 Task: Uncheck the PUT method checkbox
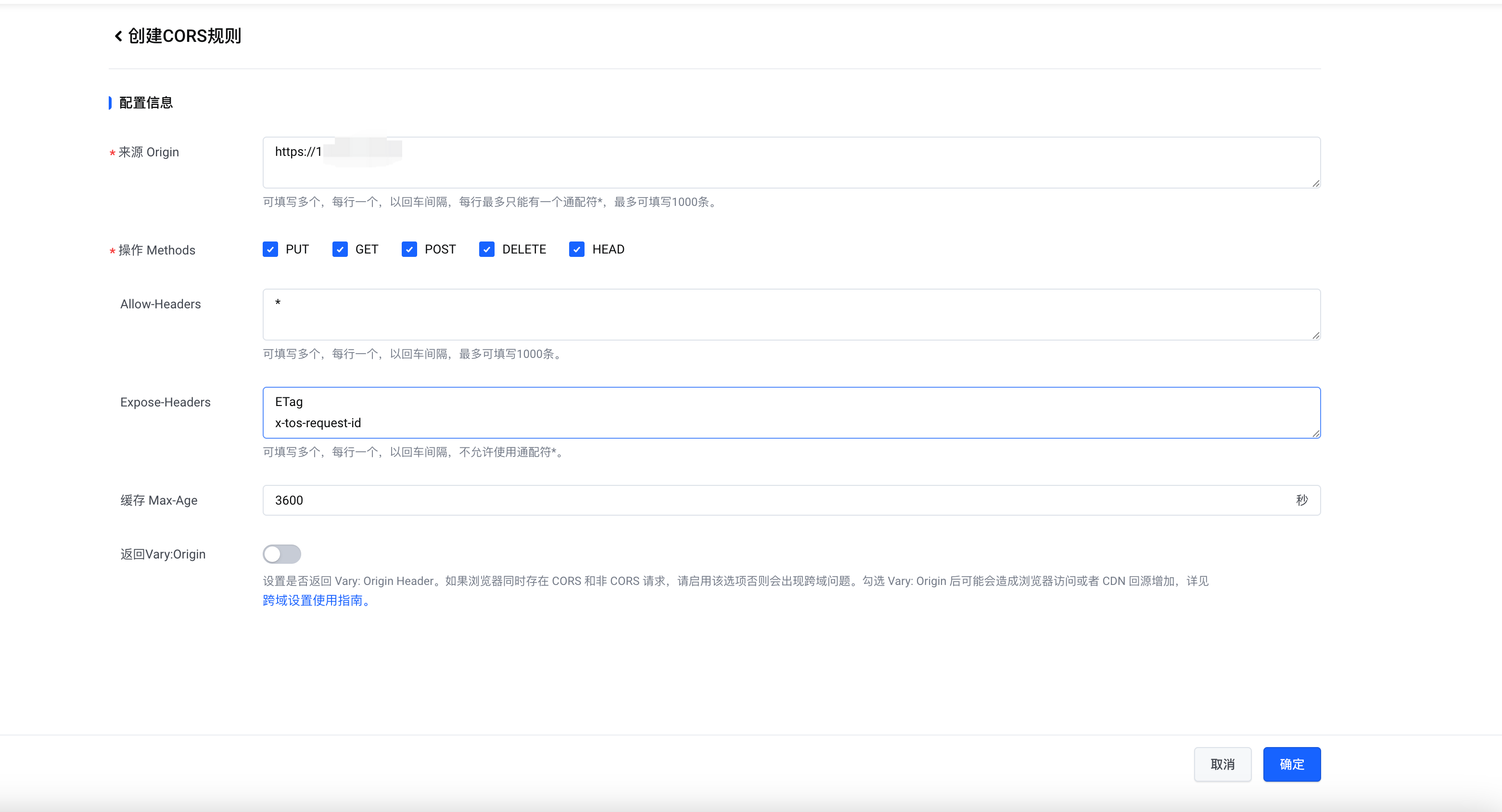(x=270, y=250)
